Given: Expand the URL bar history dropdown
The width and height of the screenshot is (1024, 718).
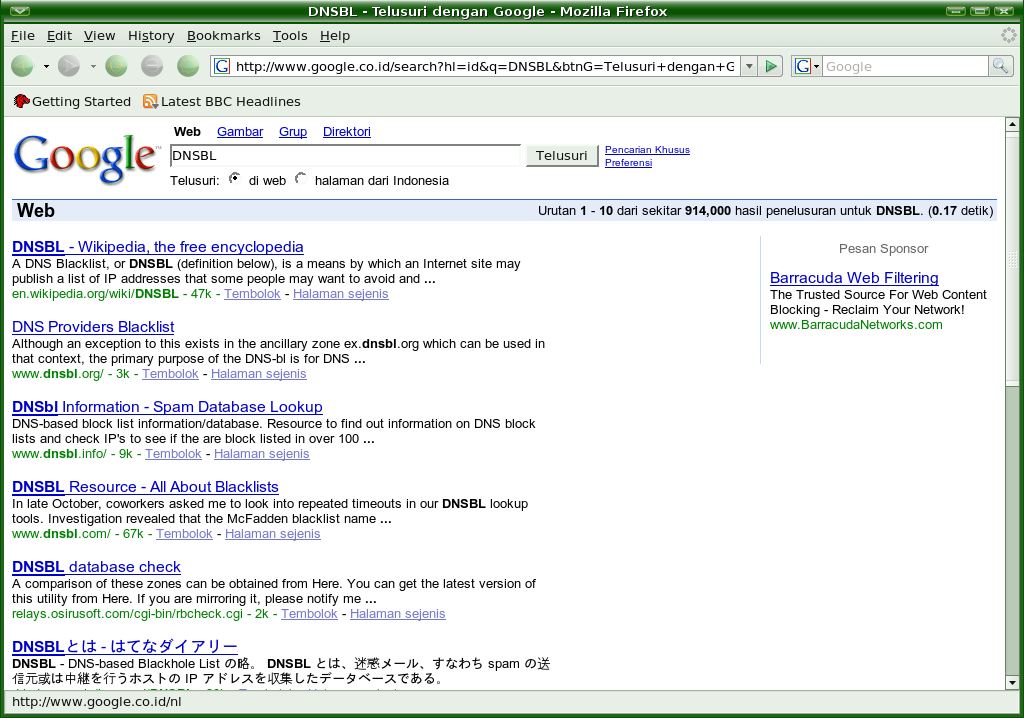Looking at the screenshot, I should click(x=749, y=66).
